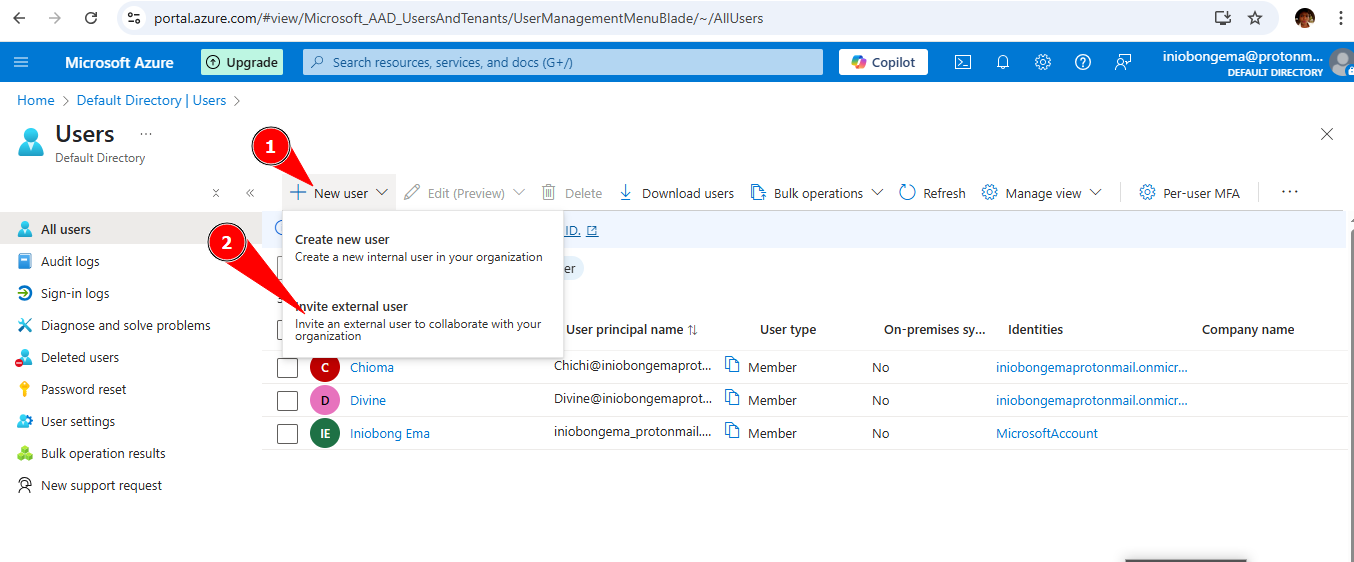Click Download users in toolbar

pyautogui.click(x=676, y=193)
